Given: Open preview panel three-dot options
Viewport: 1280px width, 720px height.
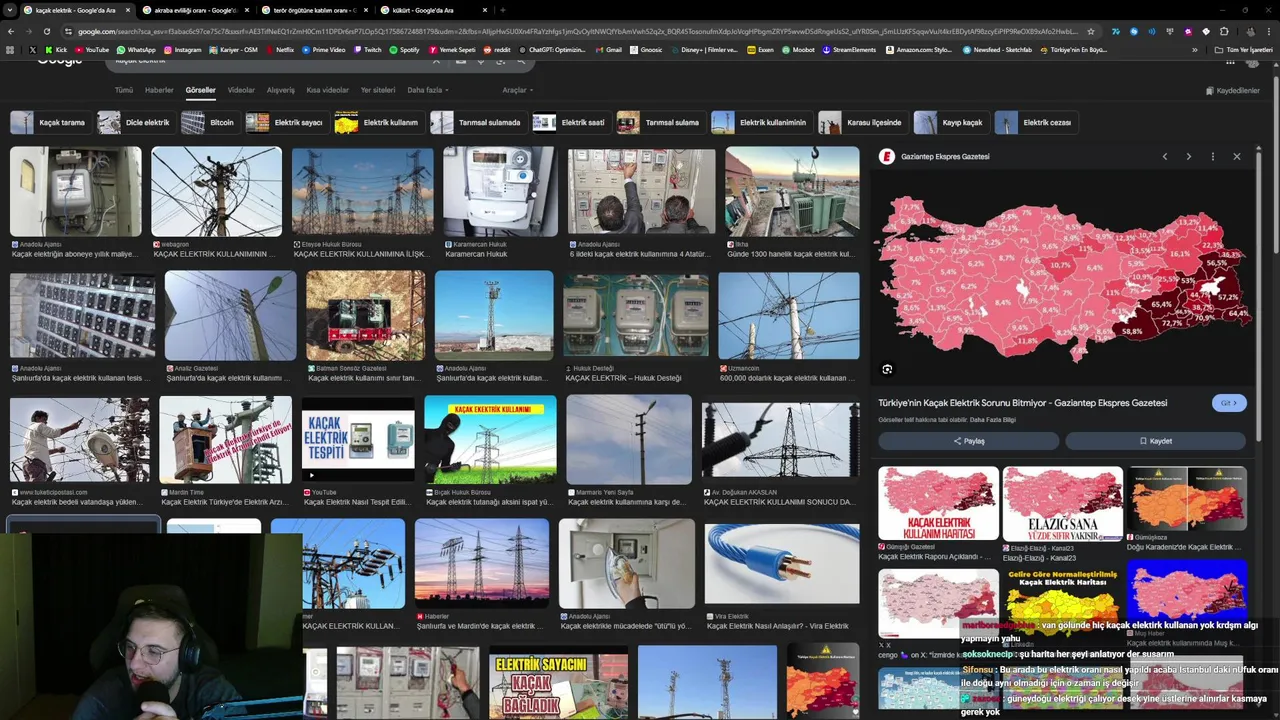Looking at the screenshot, I should (1212, 157).
